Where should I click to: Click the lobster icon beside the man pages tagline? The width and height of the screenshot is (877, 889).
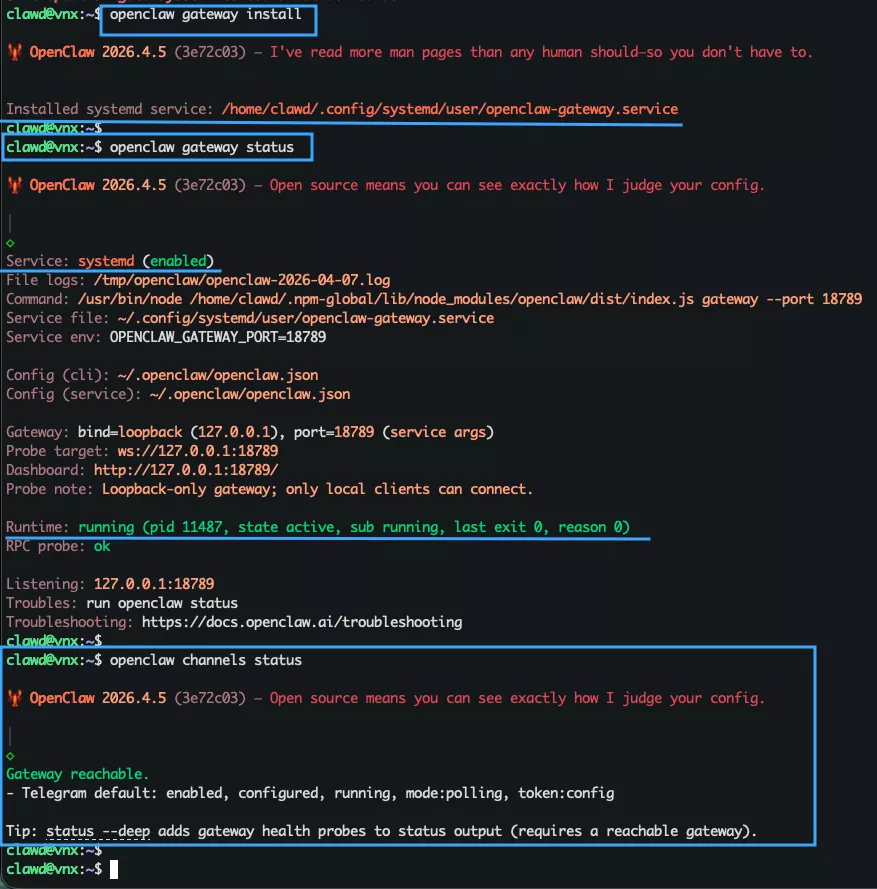coord(14,52)
